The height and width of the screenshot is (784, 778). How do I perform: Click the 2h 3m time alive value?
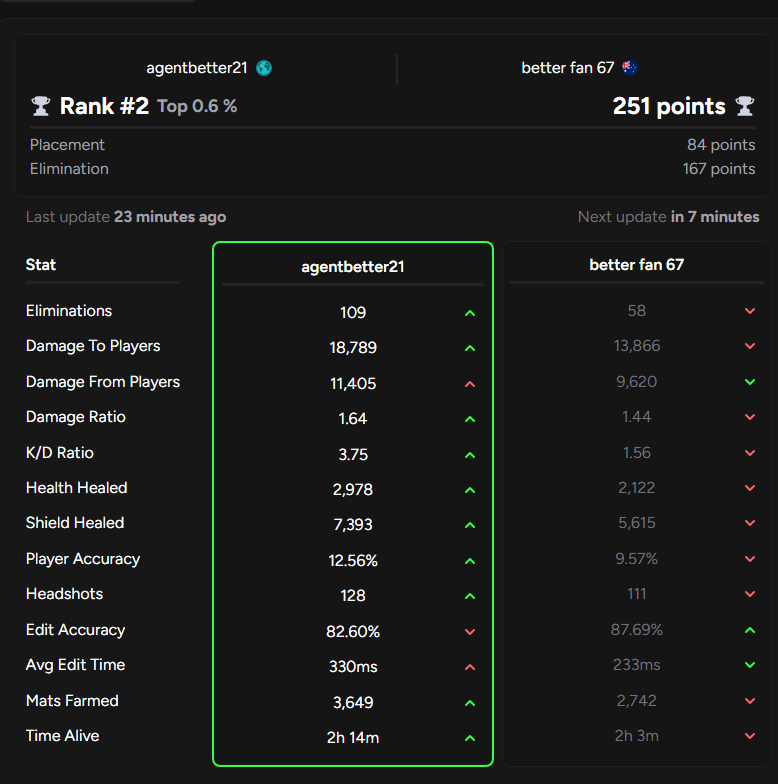point(636,736)
